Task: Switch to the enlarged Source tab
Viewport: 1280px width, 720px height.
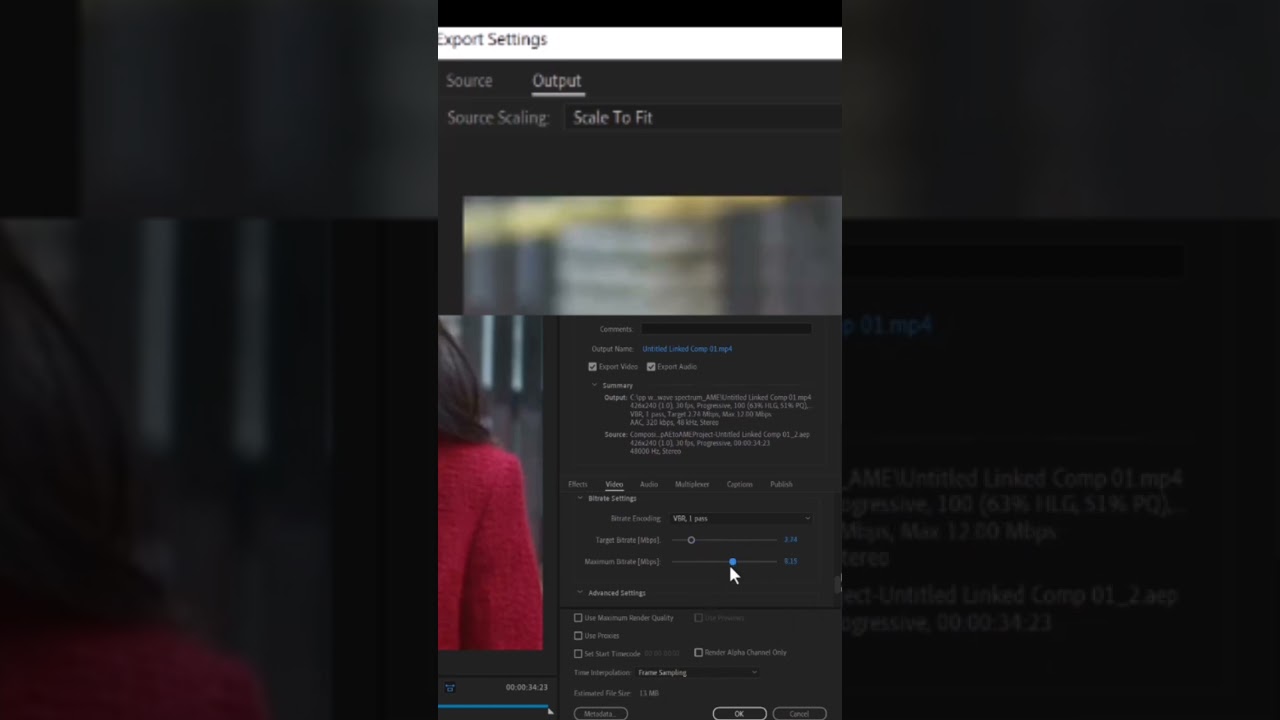Action: point(469,81)
